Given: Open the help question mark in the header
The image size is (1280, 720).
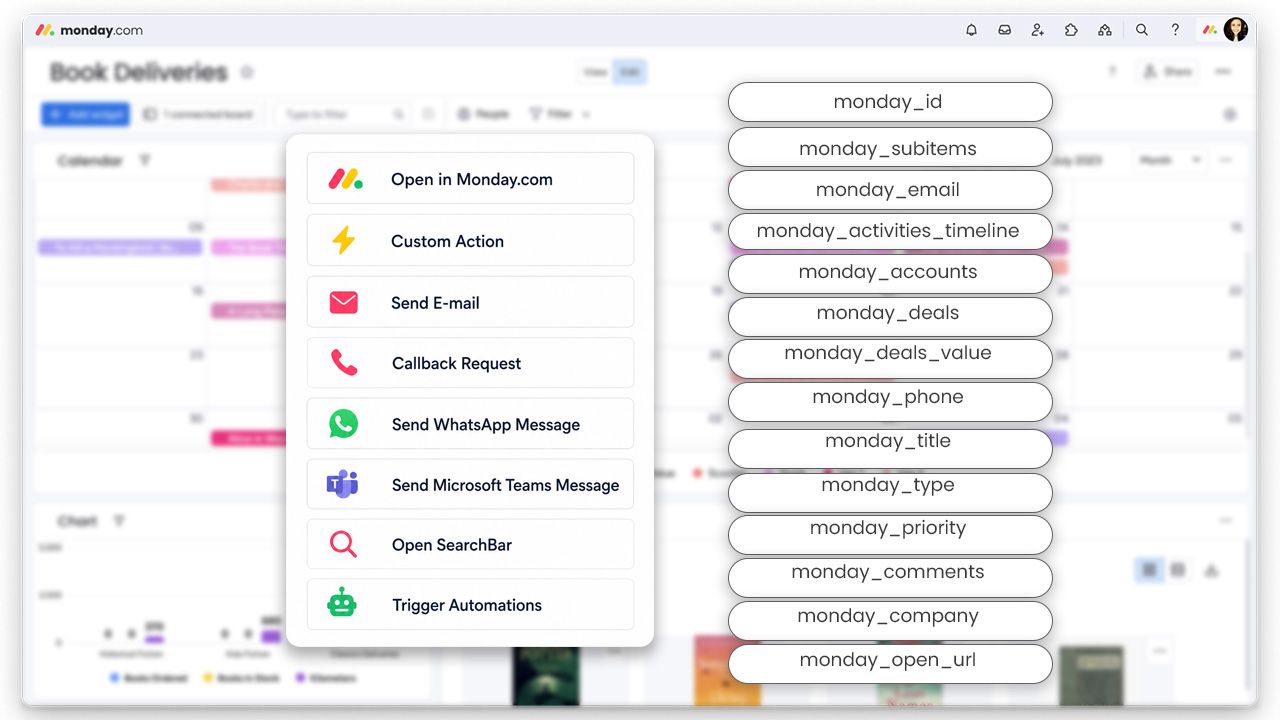Looking at the screenshot, I should 1175,30.
